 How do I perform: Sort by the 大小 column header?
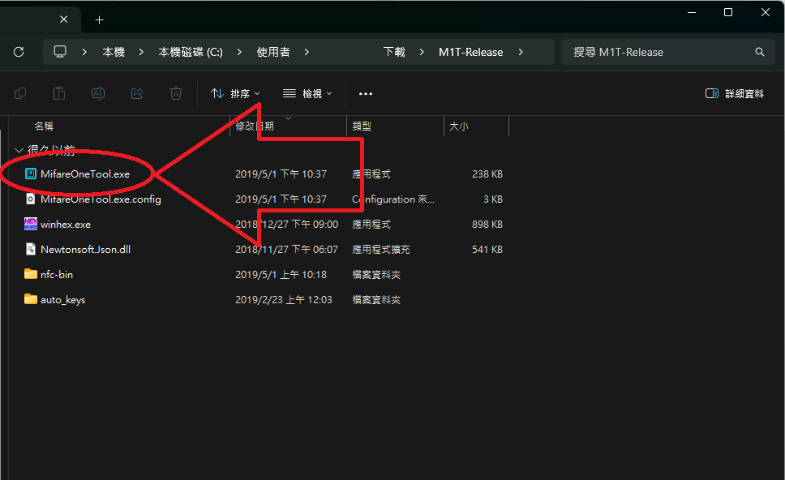[459, 126]
